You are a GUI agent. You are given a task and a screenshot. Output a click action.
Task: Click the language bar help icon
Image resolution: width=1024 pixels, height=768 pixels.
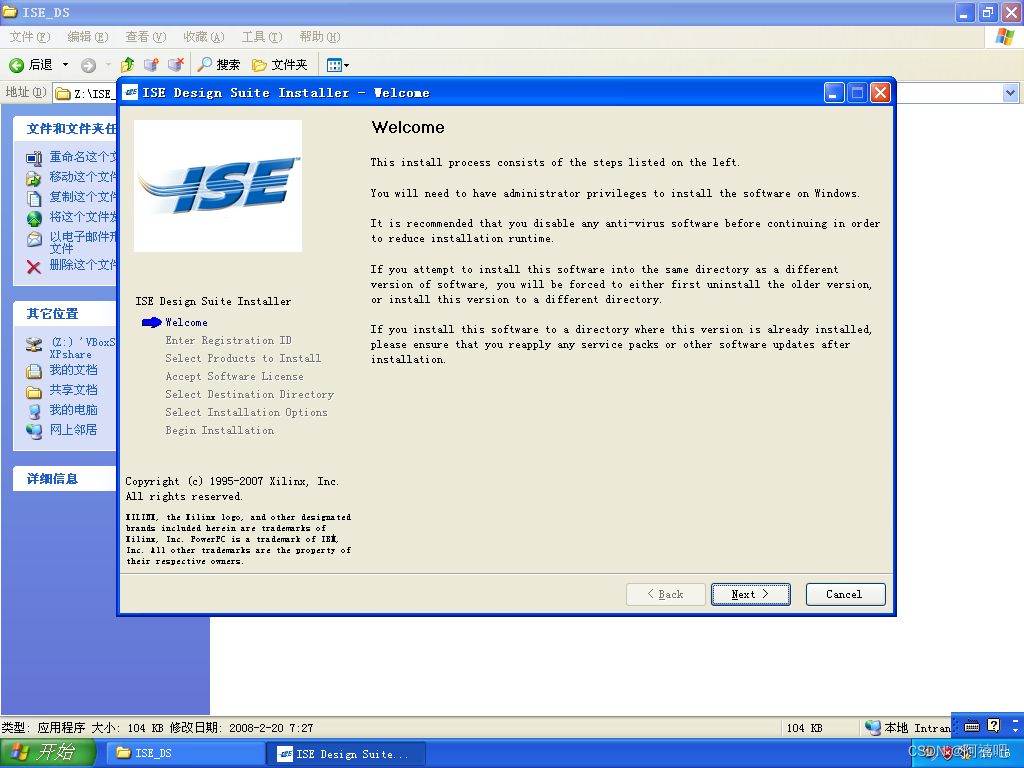[994, 726]
